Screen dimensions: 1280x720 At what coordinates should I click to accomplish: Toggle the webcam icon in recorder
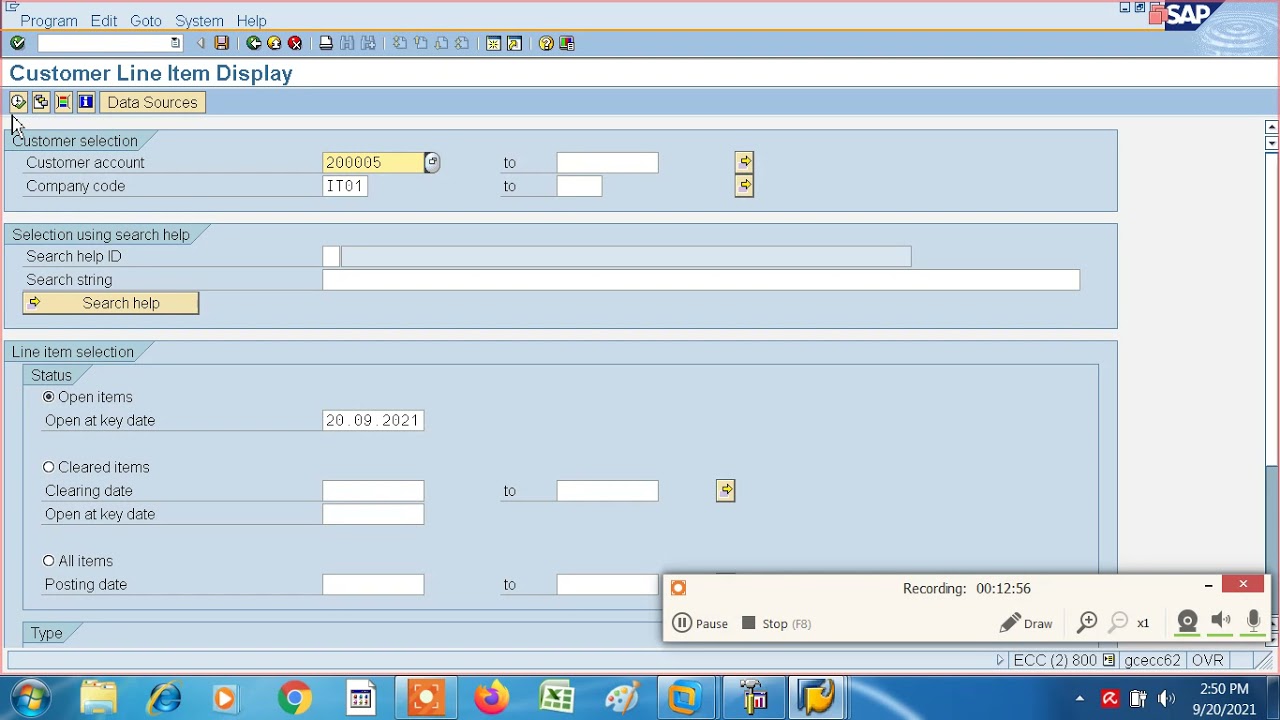[x=1187, y=622]
